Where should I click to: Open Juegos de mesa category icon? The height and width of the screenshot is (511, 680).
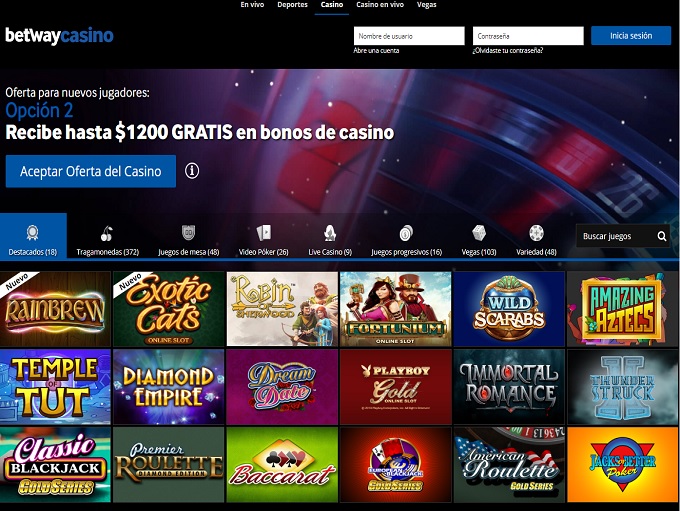(188, 233)
